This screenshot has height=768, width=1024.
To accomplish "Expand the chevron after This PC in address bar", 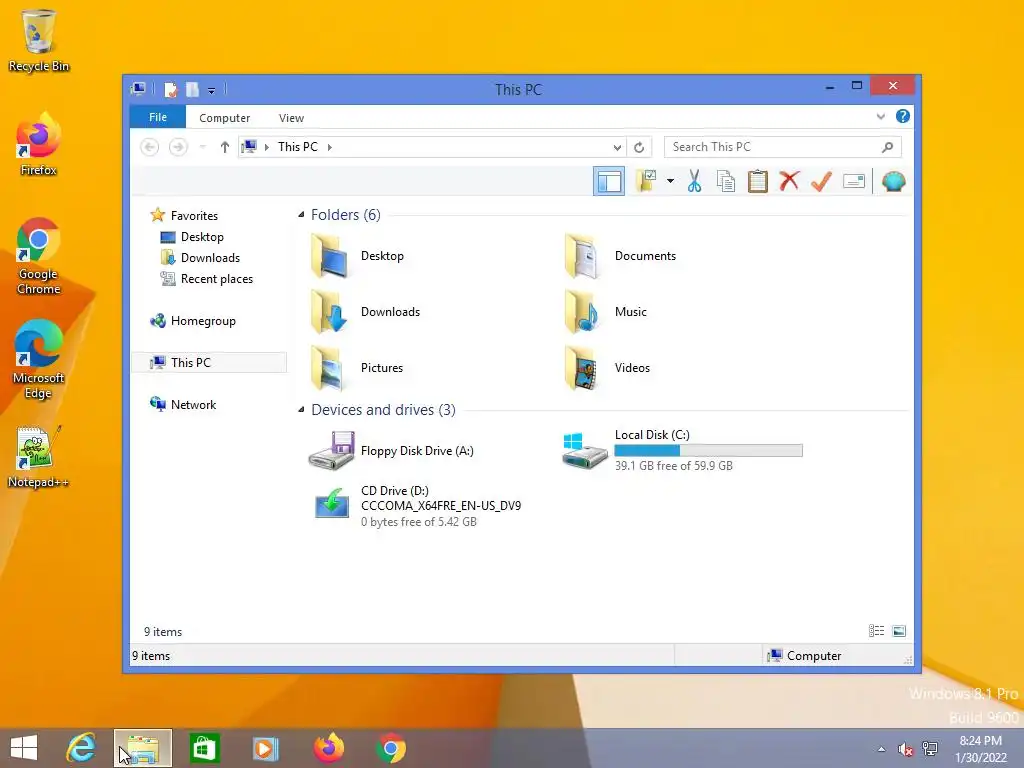I will pyautogui.click(x=330, y=147).
